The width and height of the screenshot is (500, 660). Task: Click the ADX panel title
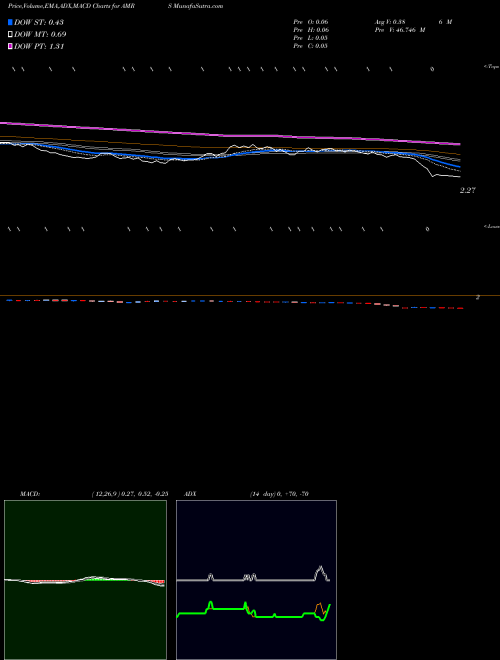pyautogui.click(x=191, y=494)
